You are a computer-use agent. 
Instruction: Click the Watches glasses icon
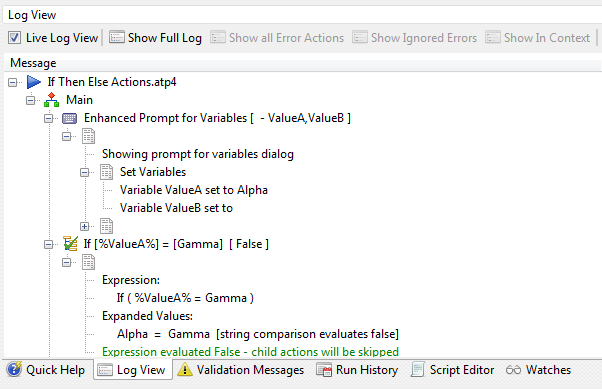click(x=513, y=370)
